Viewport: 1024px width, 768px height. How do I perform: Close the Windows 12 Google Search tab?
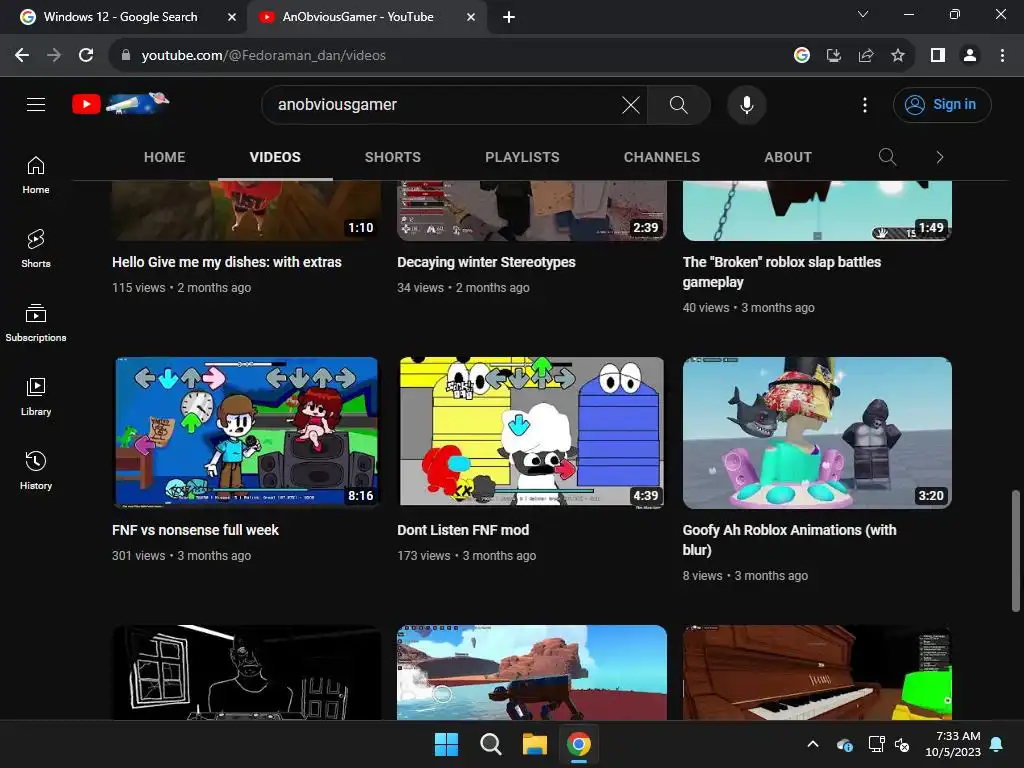[231, 17]
